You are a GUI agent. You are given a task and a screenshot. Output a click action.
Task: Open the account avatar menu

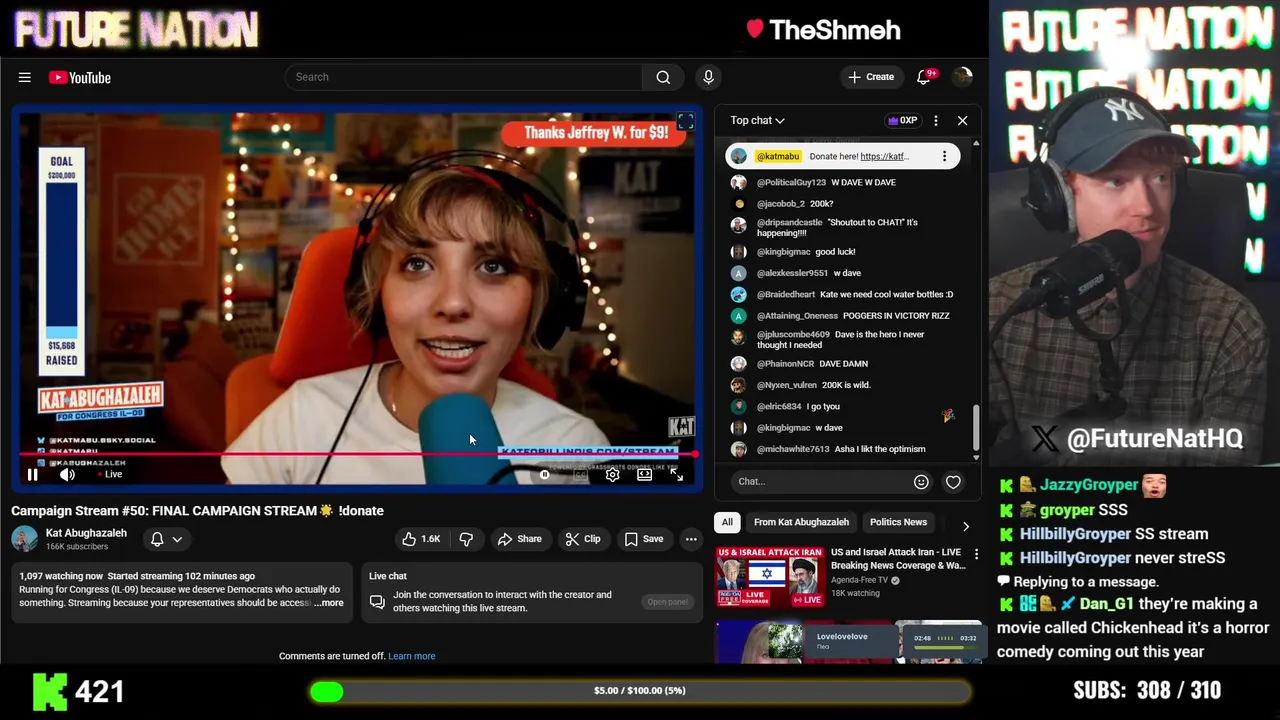(962, 77)
